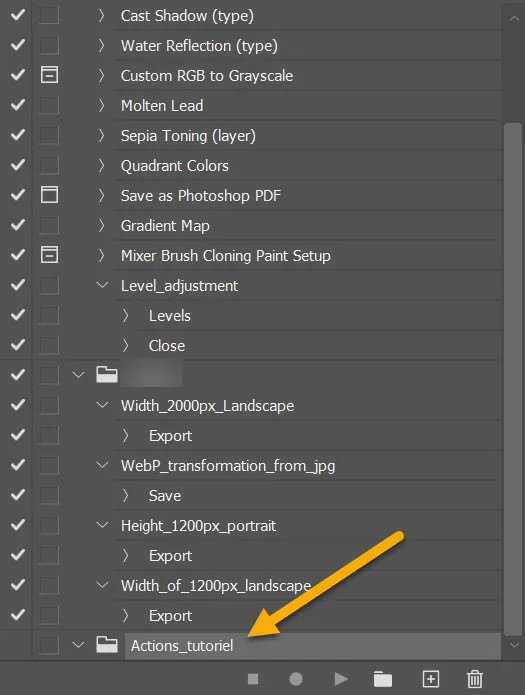Expand the Save step under WebP_transformation_from_jpg
The width and height of the screenshot is (525, 695).
point(126,495)
